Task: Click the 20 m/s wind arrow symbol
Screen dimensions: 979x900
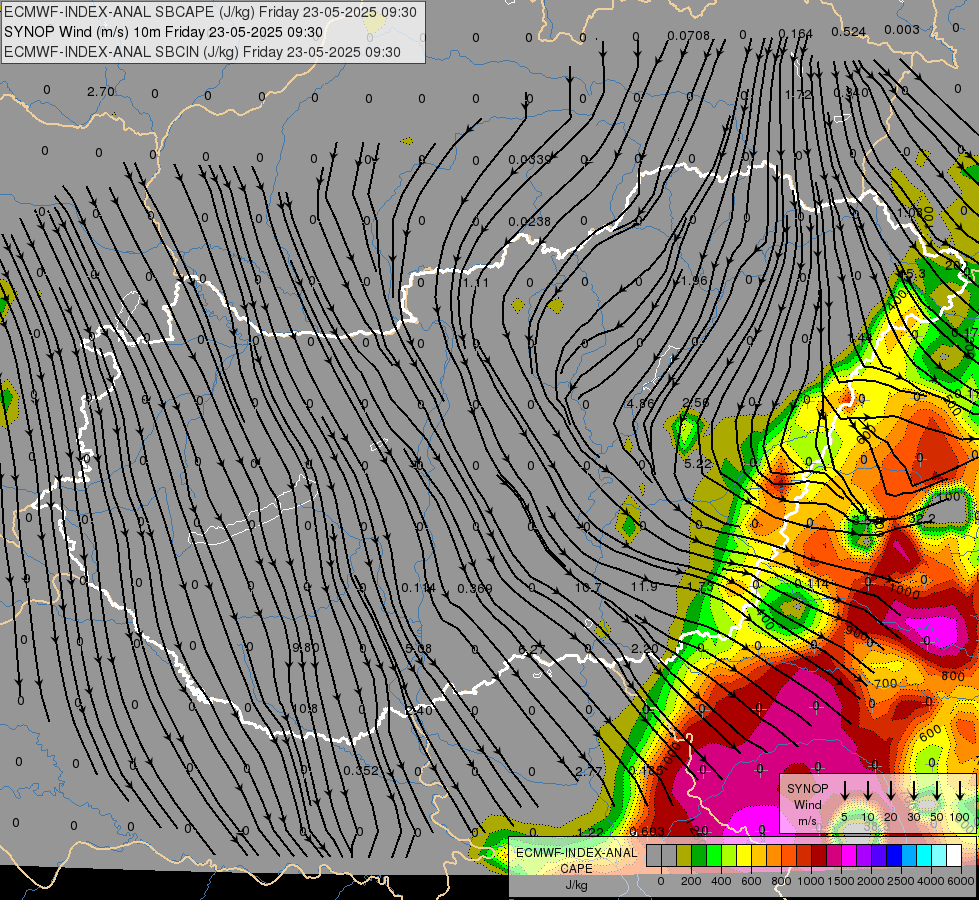Action: click(x=891, y=791)
